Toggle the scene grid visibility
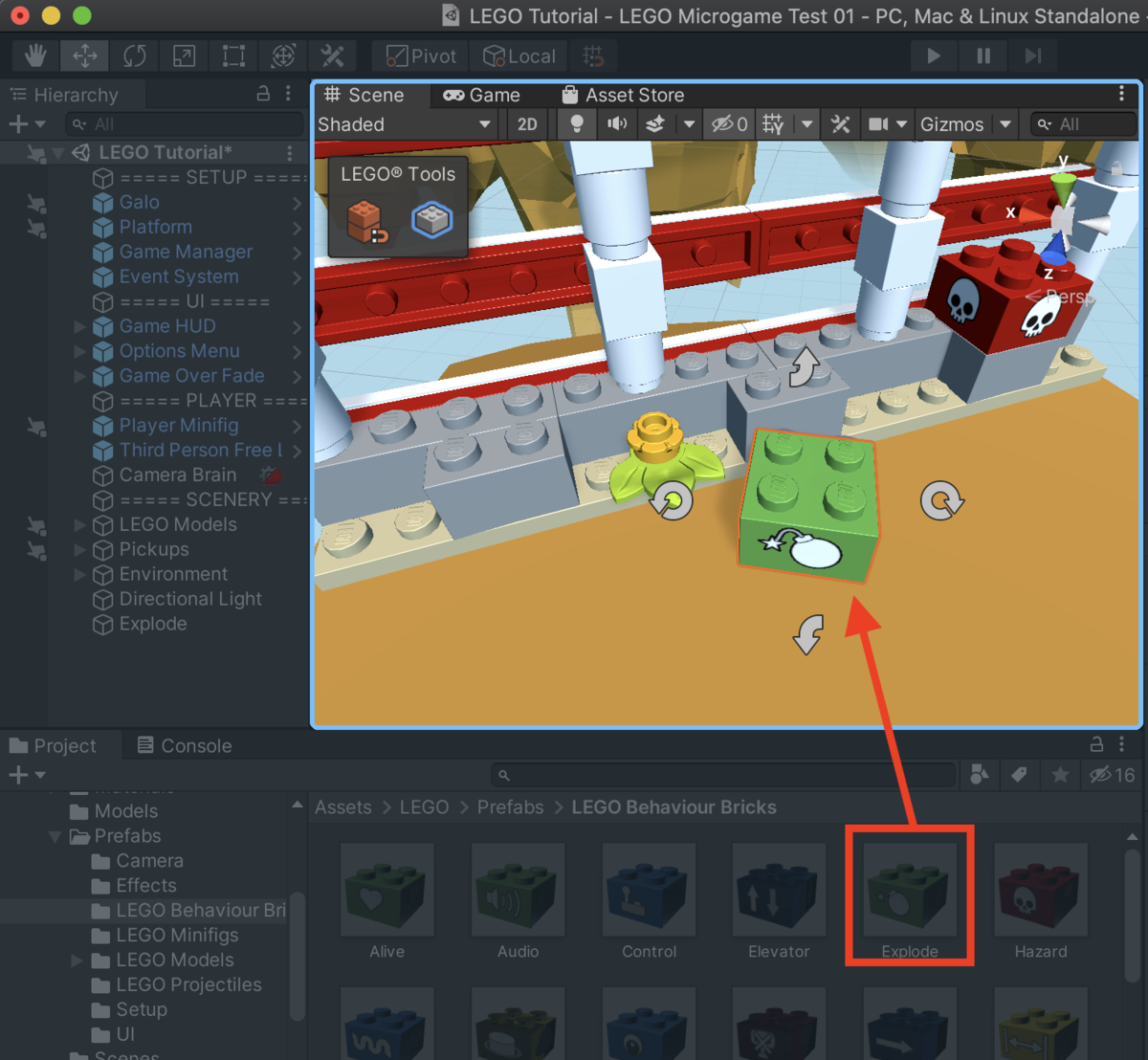 (773, 124)
